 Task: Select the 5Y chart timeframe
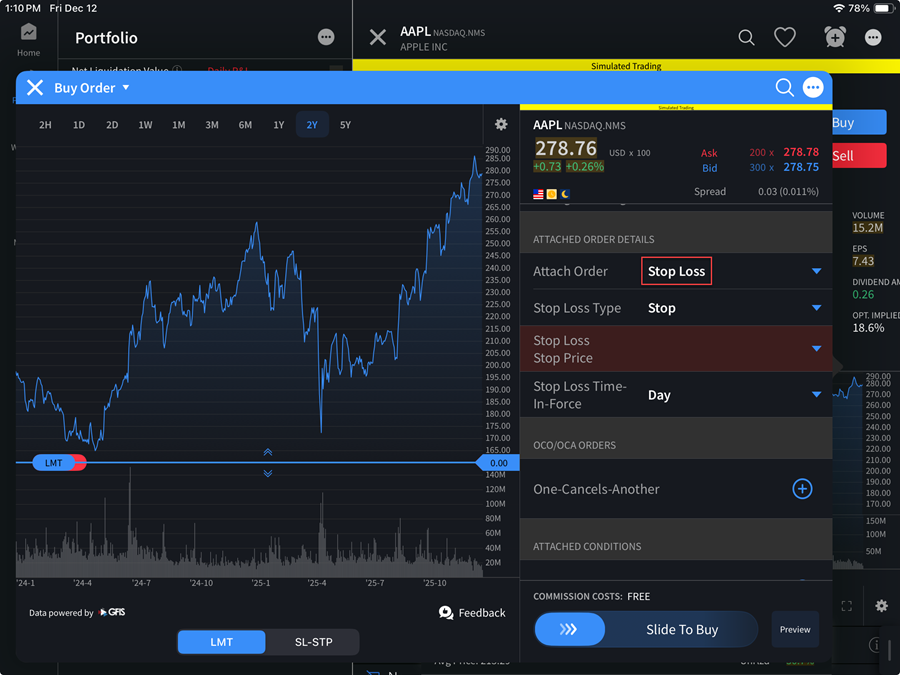tap(345, 124)
